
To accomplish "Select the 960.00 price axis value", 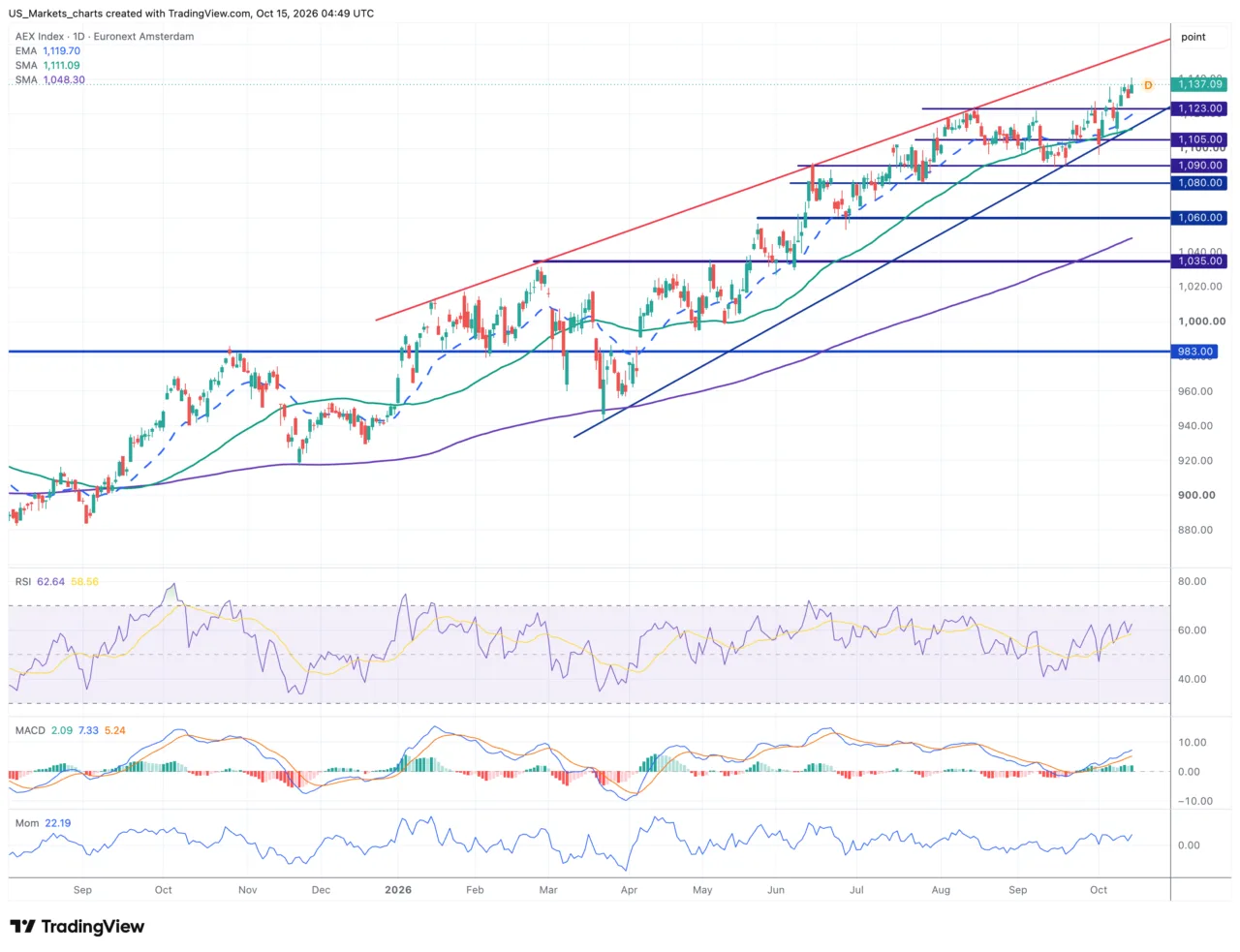I will [x=1195, y=391].
